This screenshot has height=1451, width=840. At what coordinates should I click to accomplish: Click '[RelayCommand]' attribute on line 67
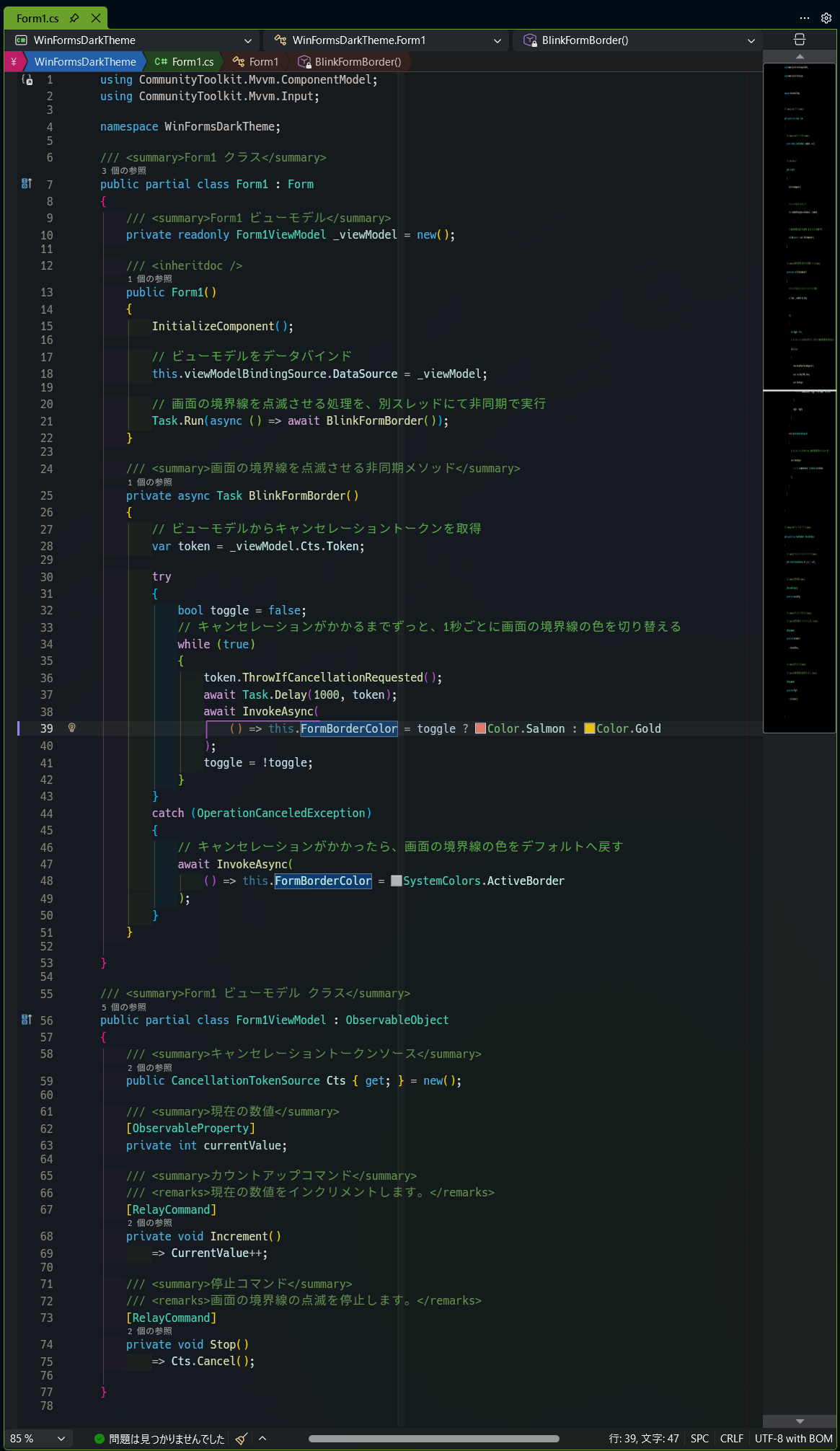pyautogui.click(x=172, y=1209)
